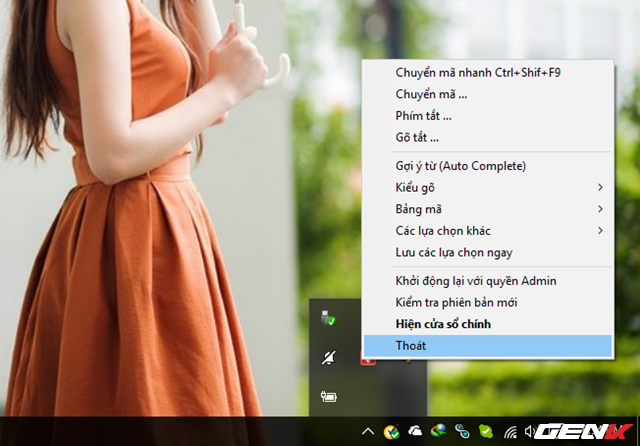Screen dimensions: 640x446
Task: Expand the Bảng mã submenu
Action: click(x=488, y=209)
